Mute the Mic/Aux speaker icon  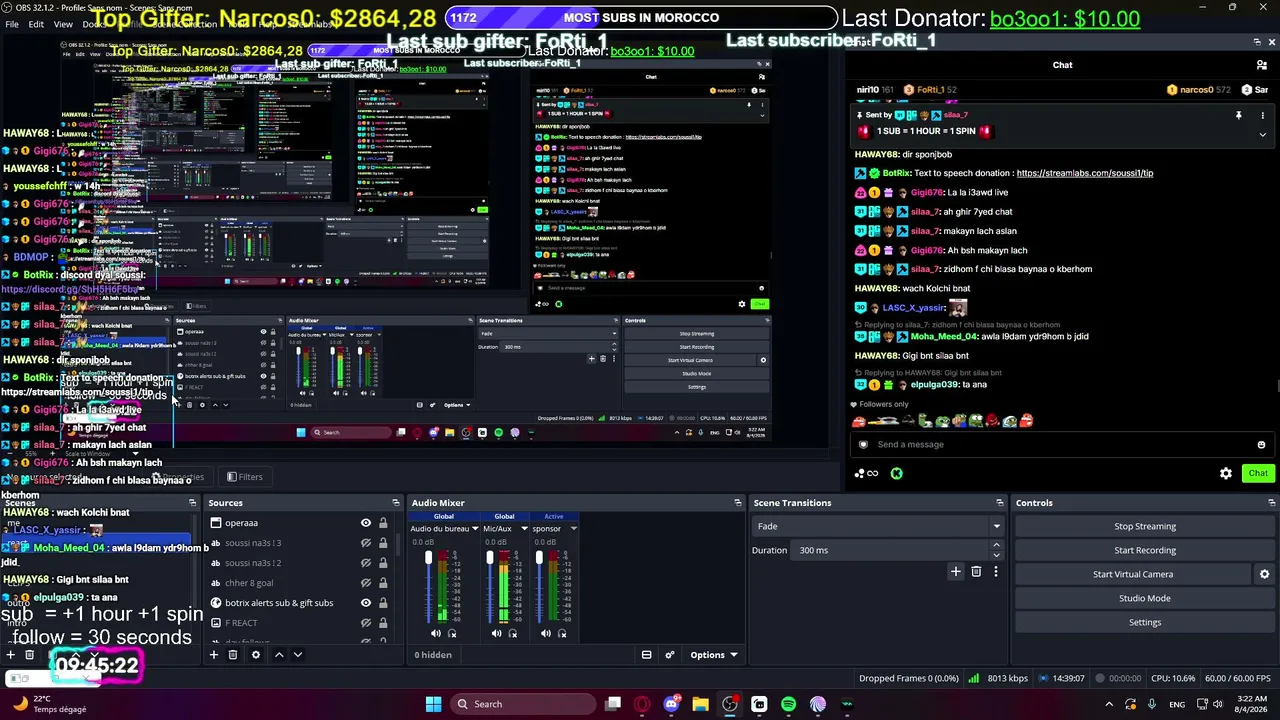click(x=496, y=633)
